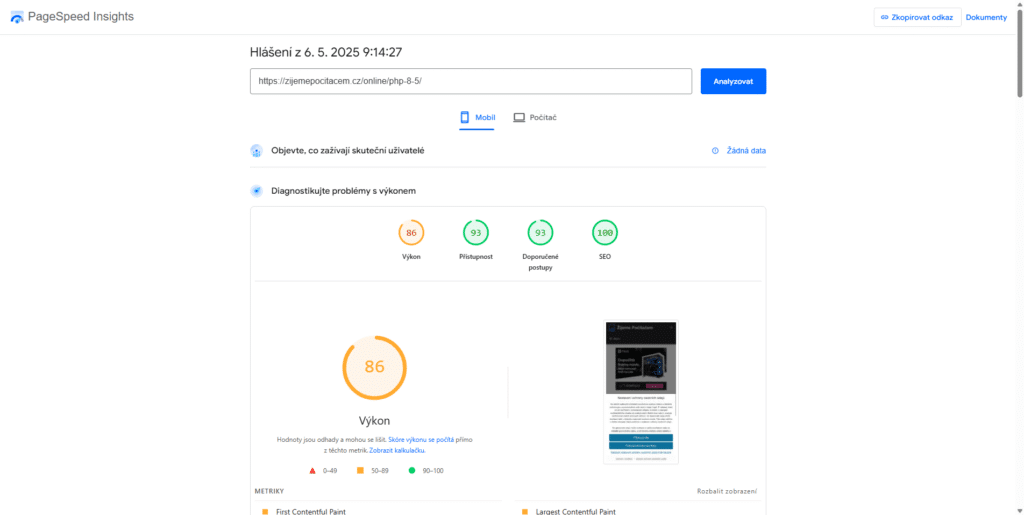Click the large 86 performance gauge
Screen dimensions: 1024x515
(x=374, y=367)
